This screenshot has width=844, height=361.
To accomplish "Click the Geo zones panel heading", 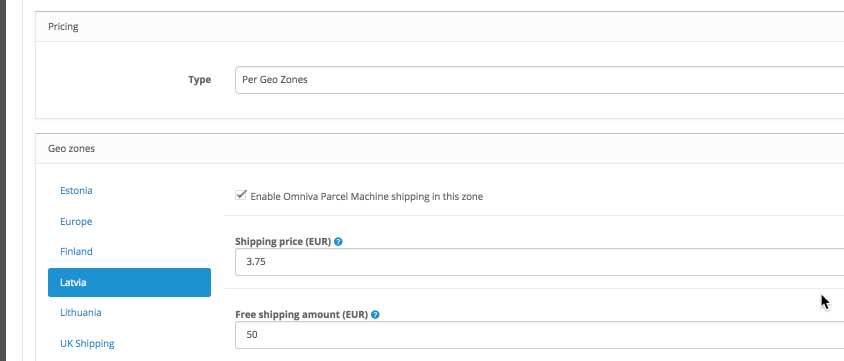I will pos(71,148).
